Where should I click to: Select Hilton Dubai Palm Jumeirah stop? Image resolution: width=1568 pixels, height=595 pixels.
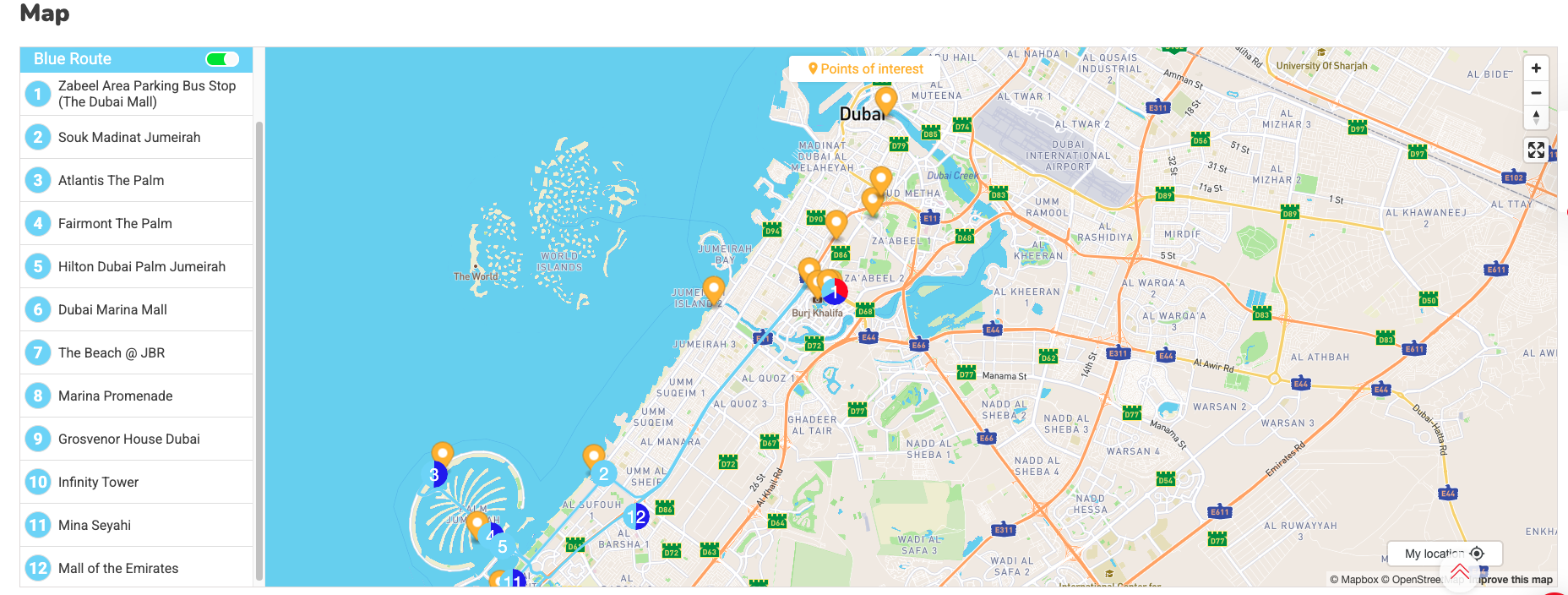137,266
